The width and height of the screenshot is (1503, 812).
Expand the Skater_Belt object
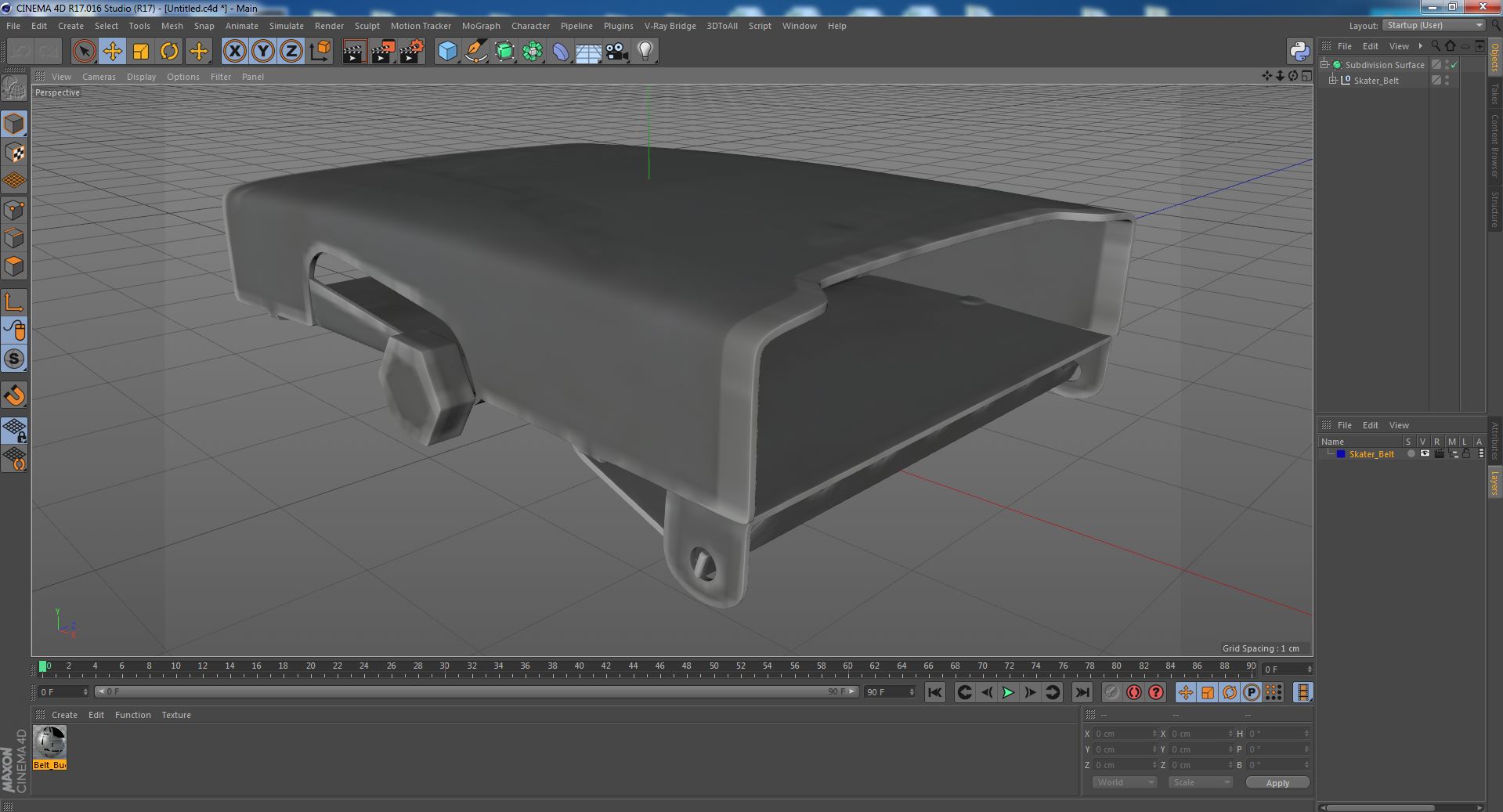(x=1333, y=81)
